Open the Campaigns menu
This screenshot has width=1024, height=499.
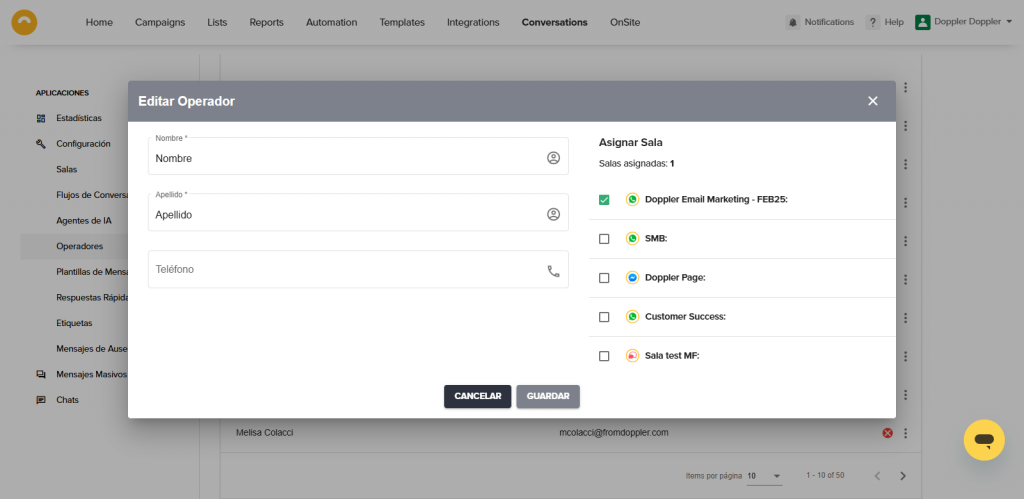point(160,22)
